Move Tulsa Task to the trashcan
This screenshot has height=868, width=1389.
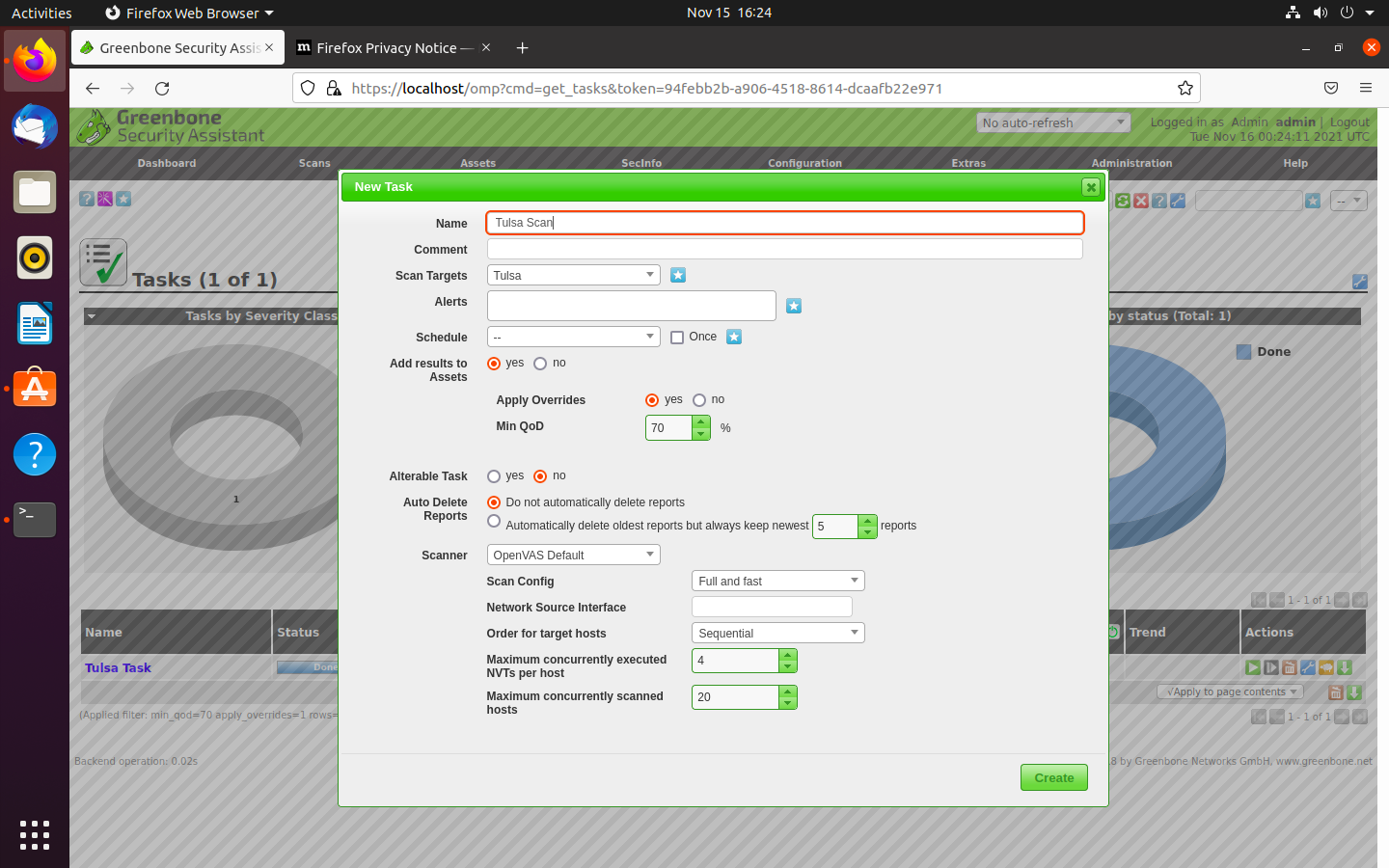click(1289, 667)
